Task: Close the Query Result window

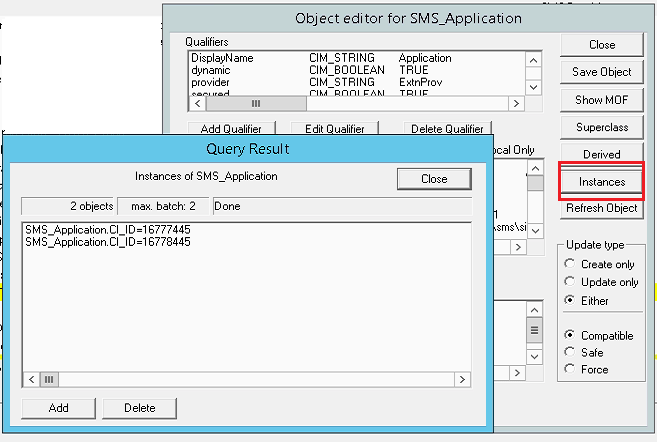Action: (434, 179)
